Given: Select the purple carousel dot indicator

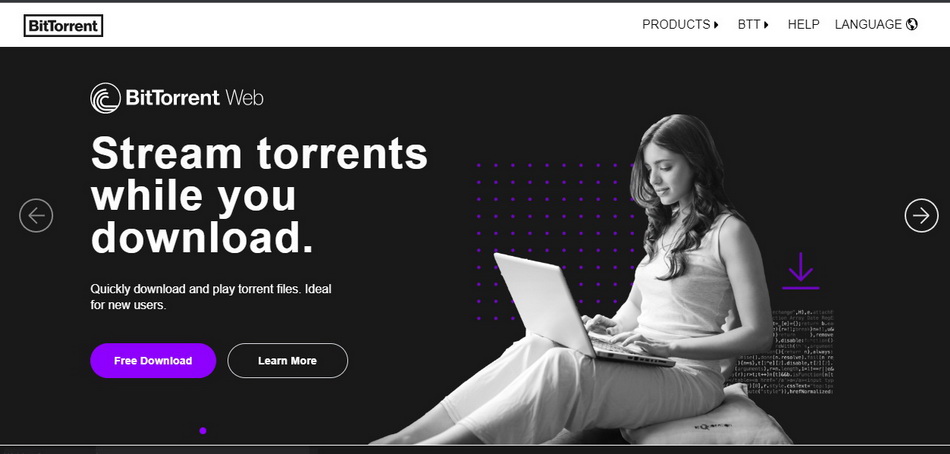Looking at the screenshot, I should pos(203,430).
